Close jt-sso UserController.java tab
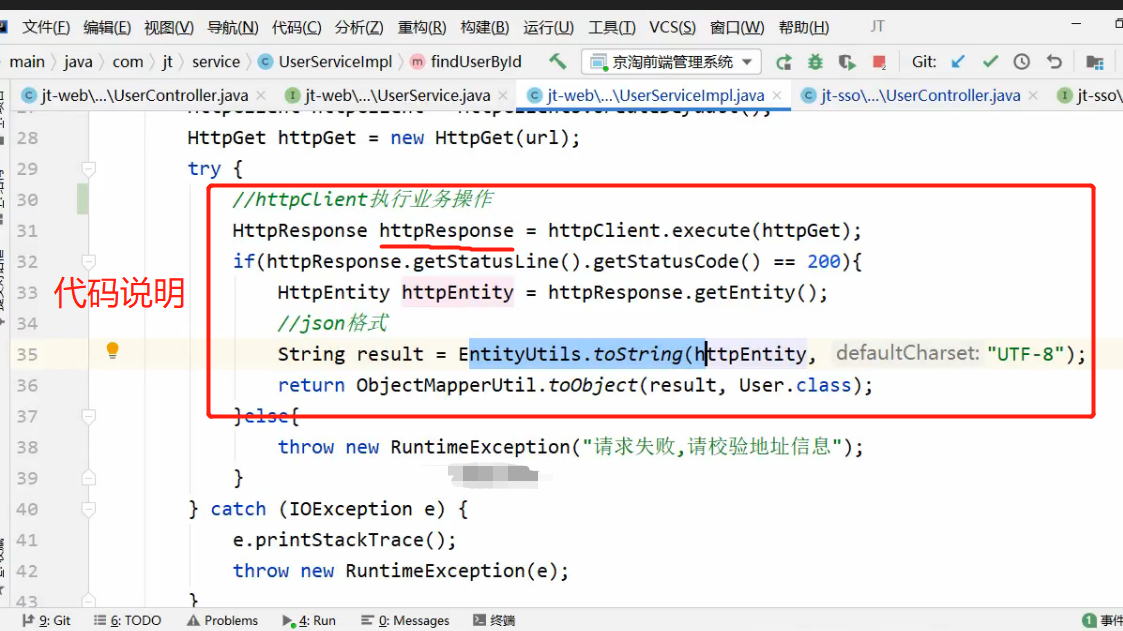This screenshot has width=1123, height=631. point(1033,95)
